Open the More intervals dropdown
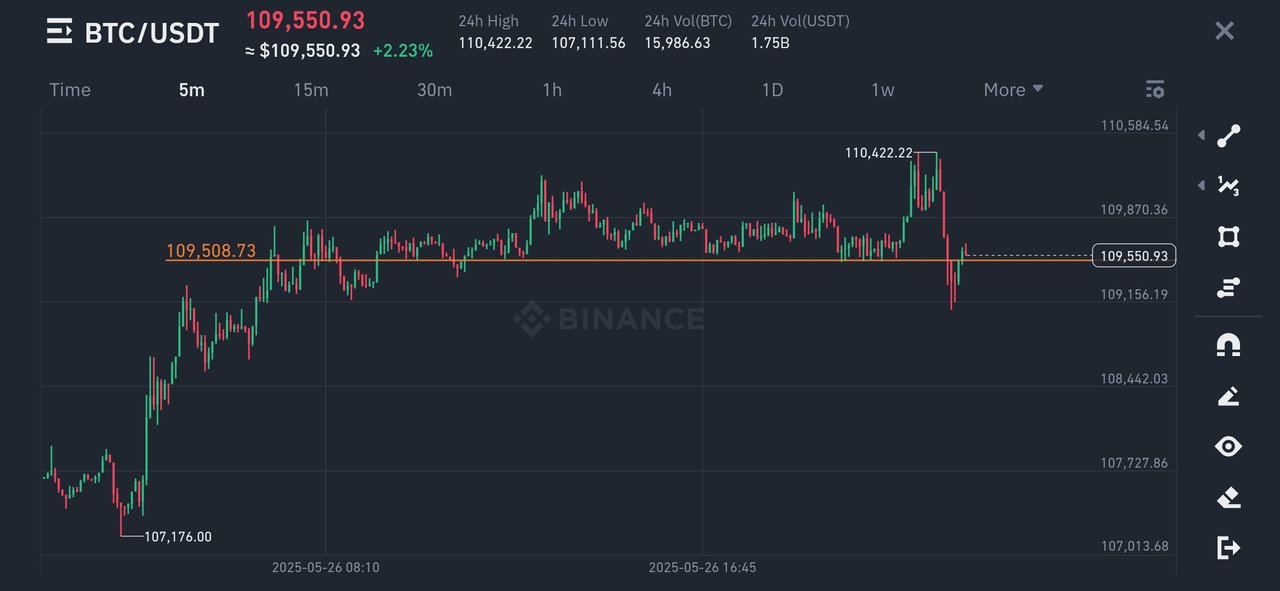 click(1013, 90)
